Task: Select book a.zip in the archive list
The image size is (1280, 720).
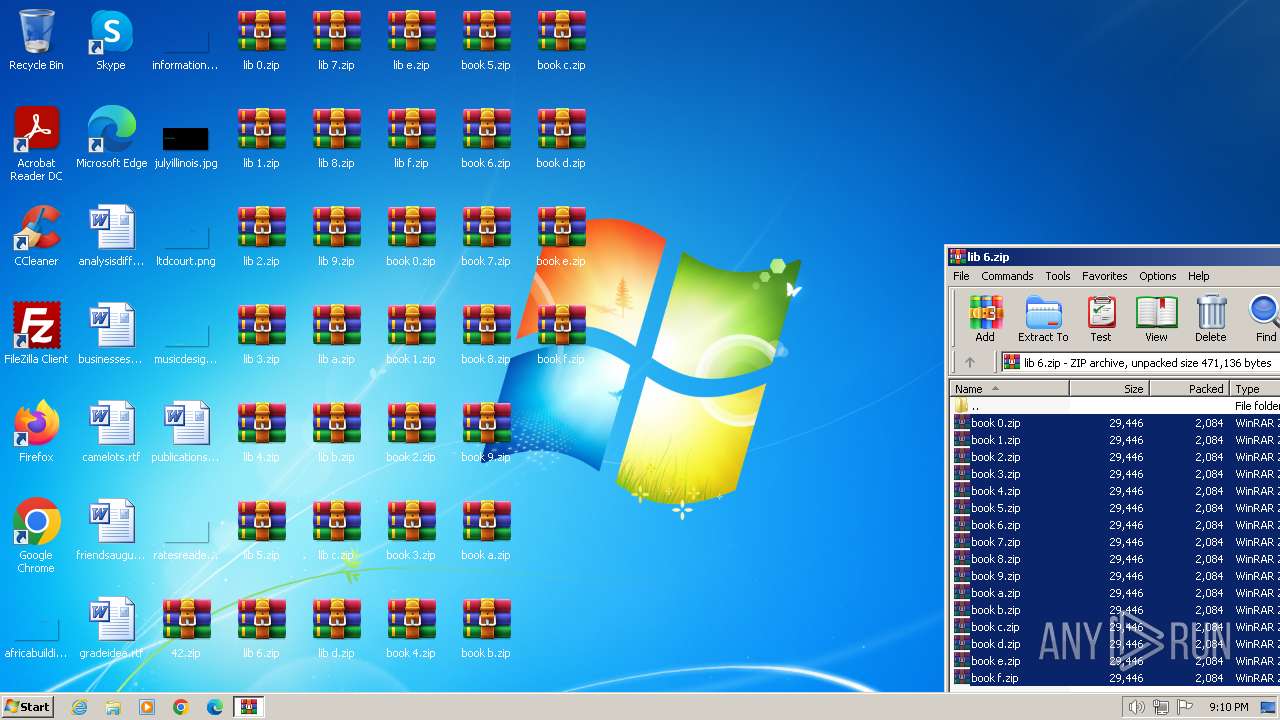Action: 1115,593
